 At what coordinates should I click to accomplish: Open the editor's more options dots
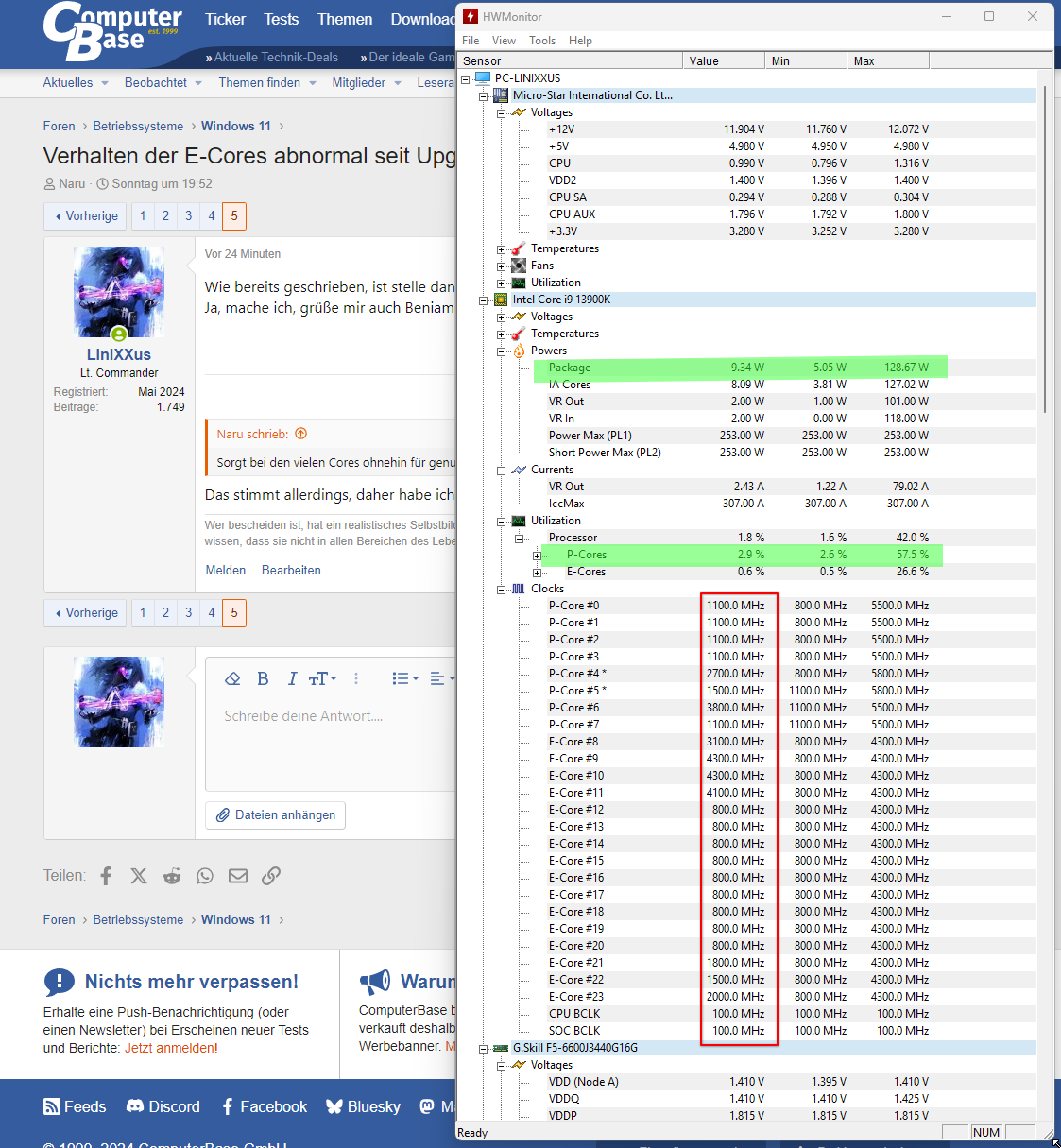pyautogui.click(x=356, y=678)
